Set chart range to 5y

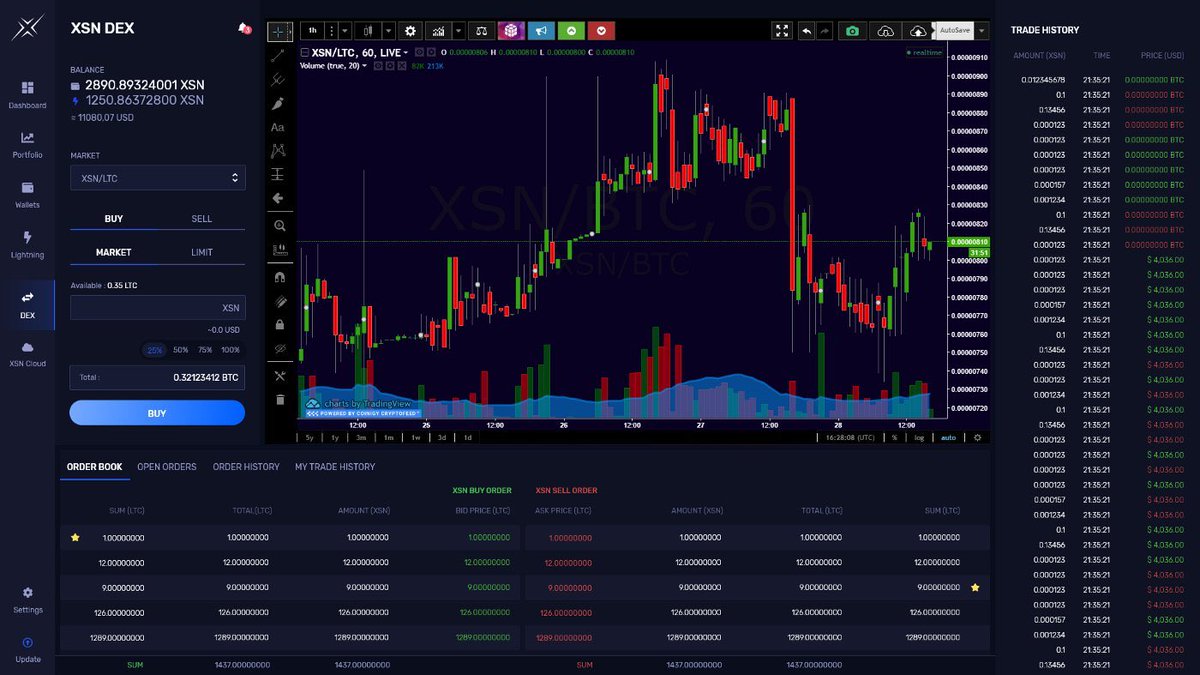pos(309,437)
